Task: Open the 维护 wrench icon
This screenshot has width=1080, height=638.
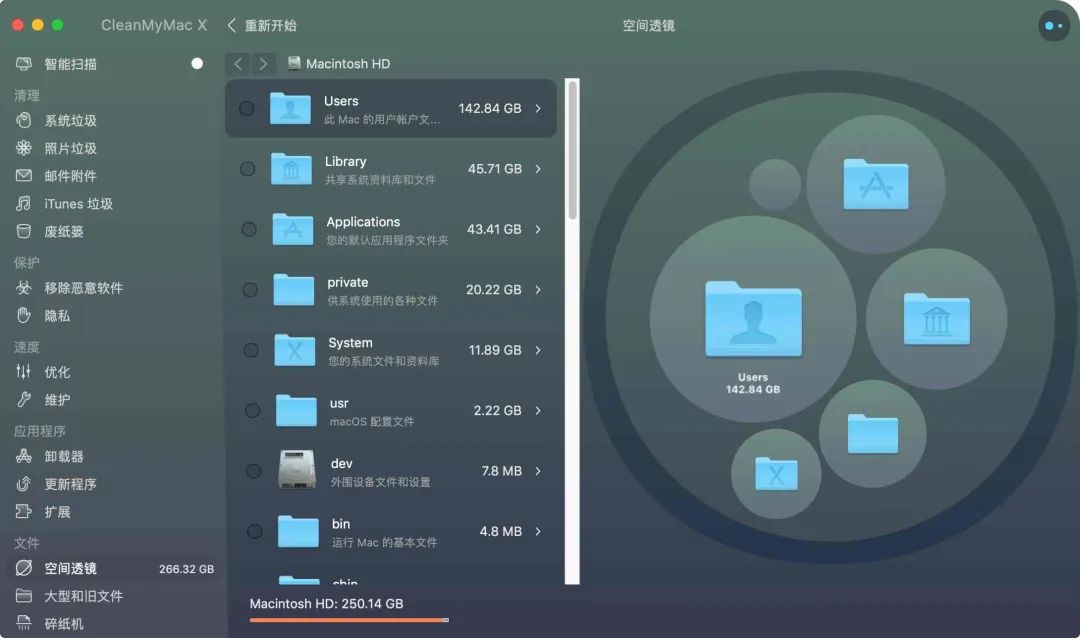Action: click(x=23, y=400)
